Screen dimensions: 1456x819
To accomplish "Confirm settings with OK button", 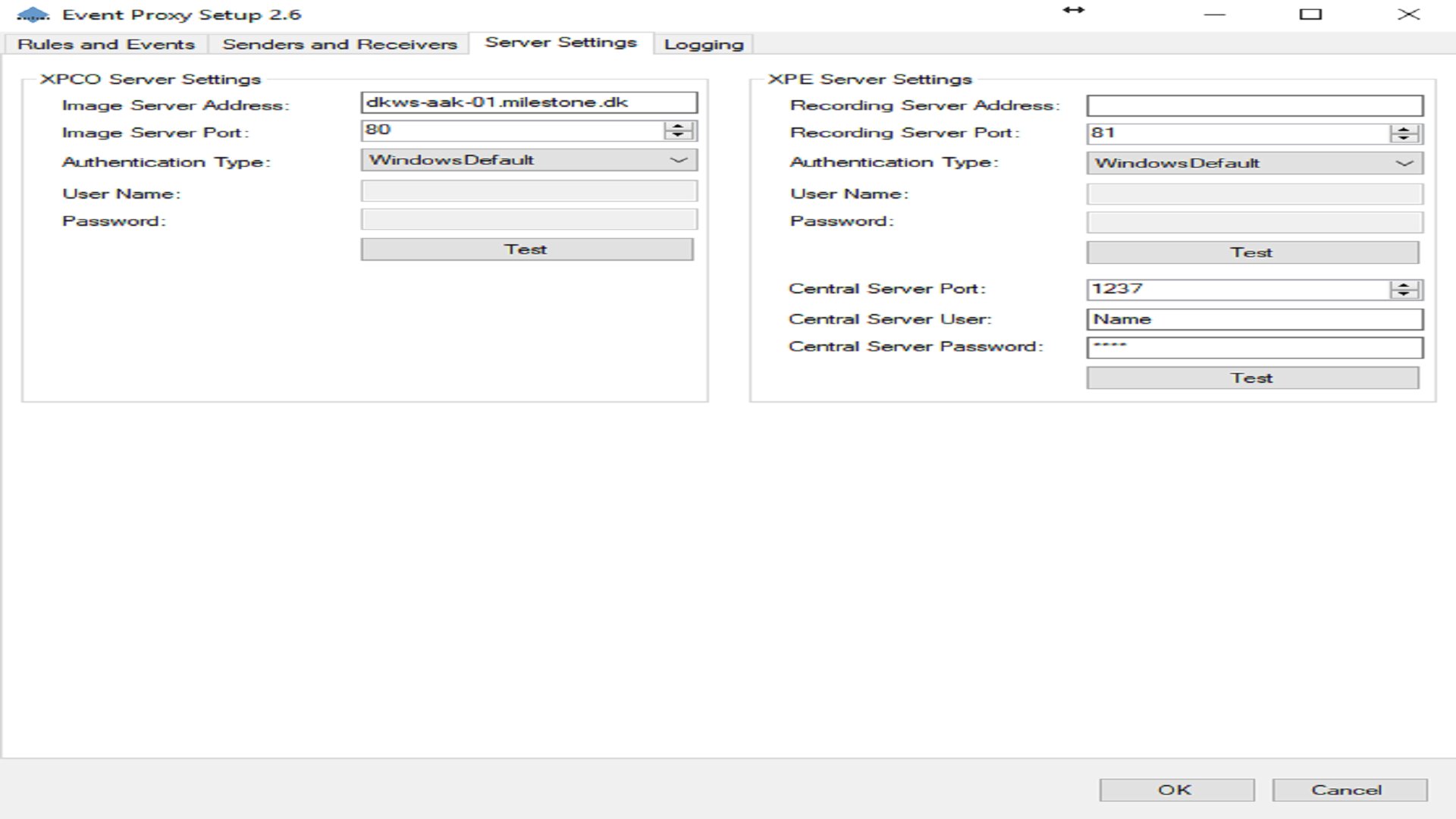I will click(x=1177, y=790).
